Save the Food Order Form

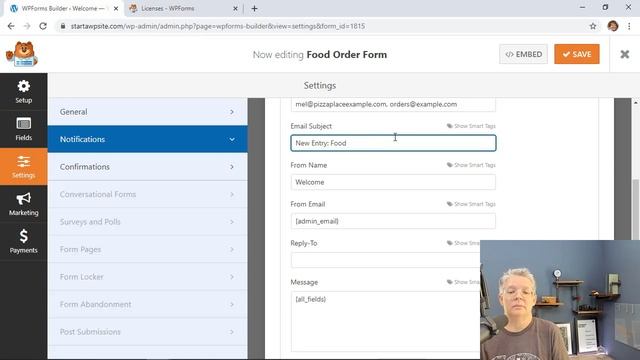pyautogui.click(x=577, y=54)
